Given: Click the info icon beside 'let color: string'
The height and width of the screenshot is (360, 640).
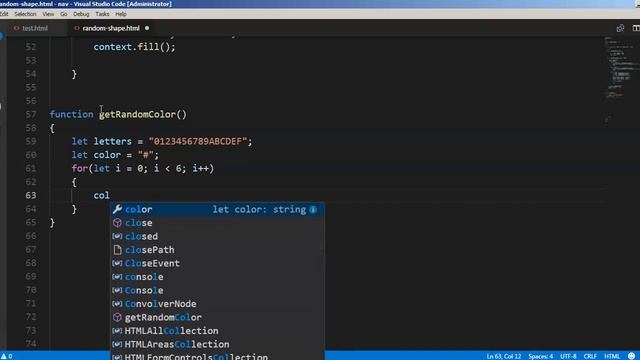Looking at the screenshot, I should coord(313,210).
